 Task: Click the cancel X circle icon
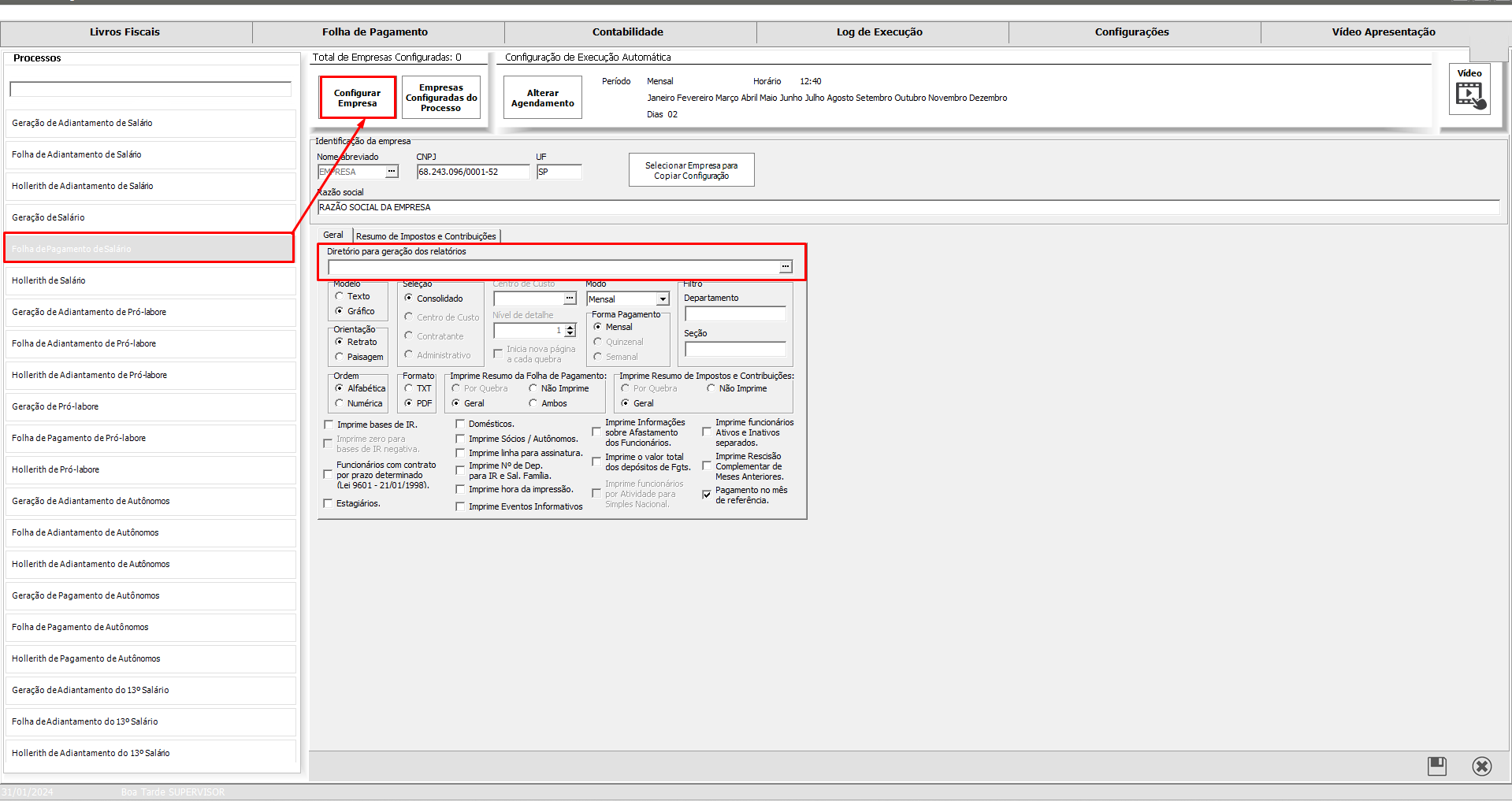click(x=1482, y=766)
